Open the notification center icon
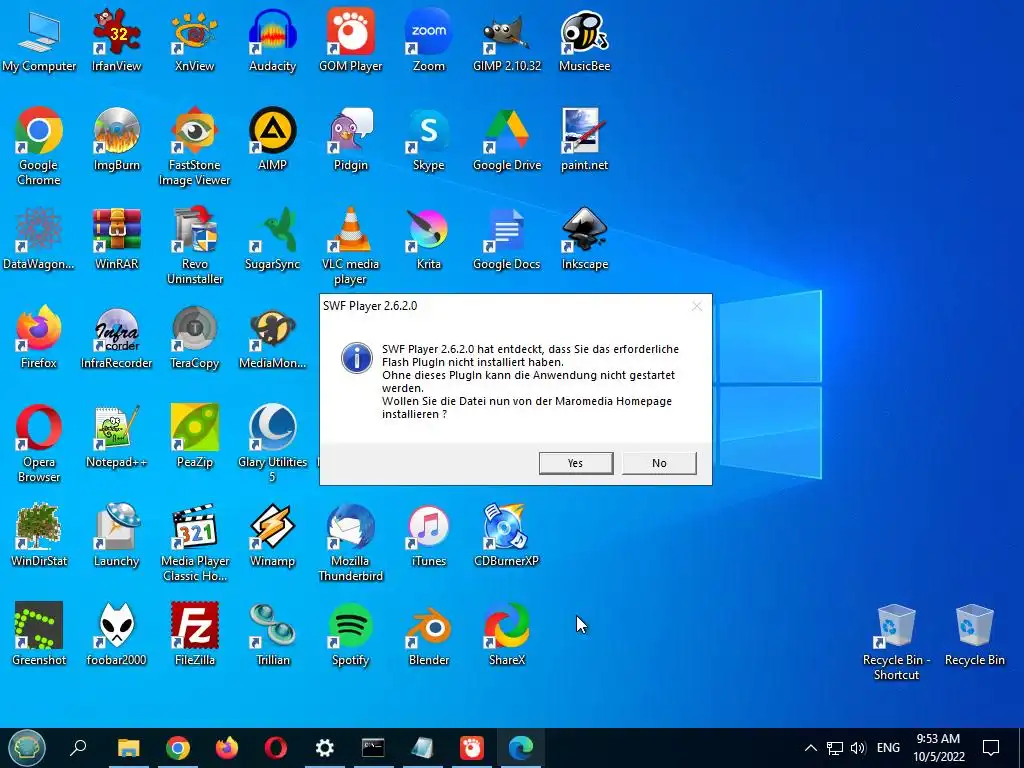 click(x=991, y=748)
